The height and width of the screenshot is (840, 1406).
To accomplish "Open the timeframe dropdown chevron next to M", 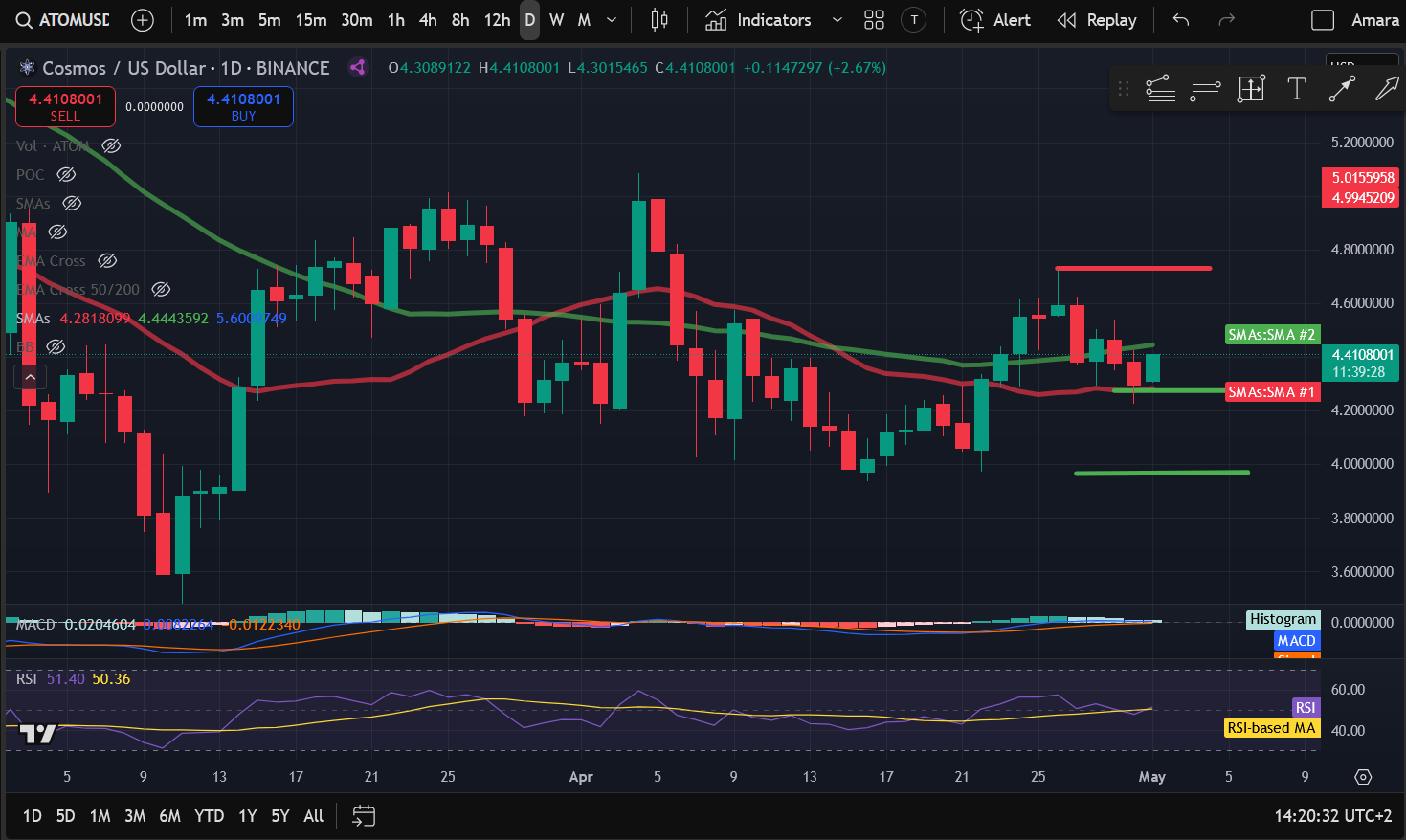I will click(x=610, y=19).
